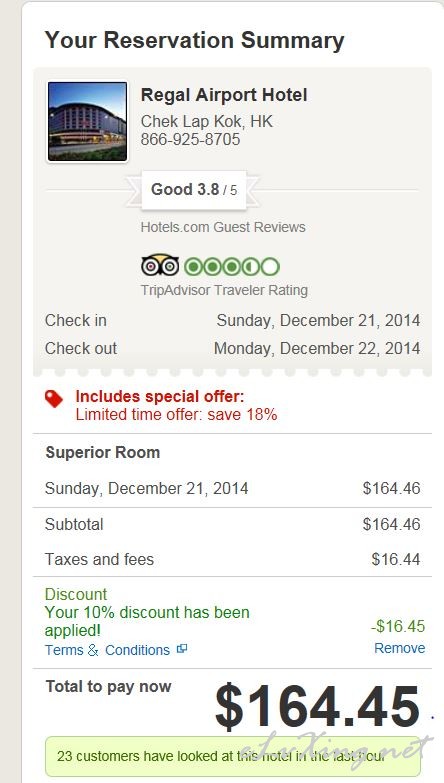Click the Monday, December 22 check-out date

coord(317,349)
